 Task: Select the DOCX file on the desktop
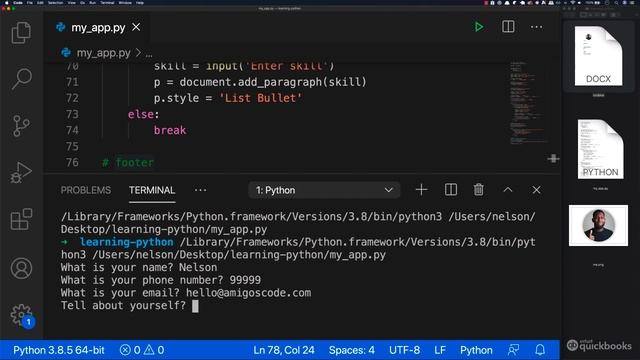click(x=598, y=56)
